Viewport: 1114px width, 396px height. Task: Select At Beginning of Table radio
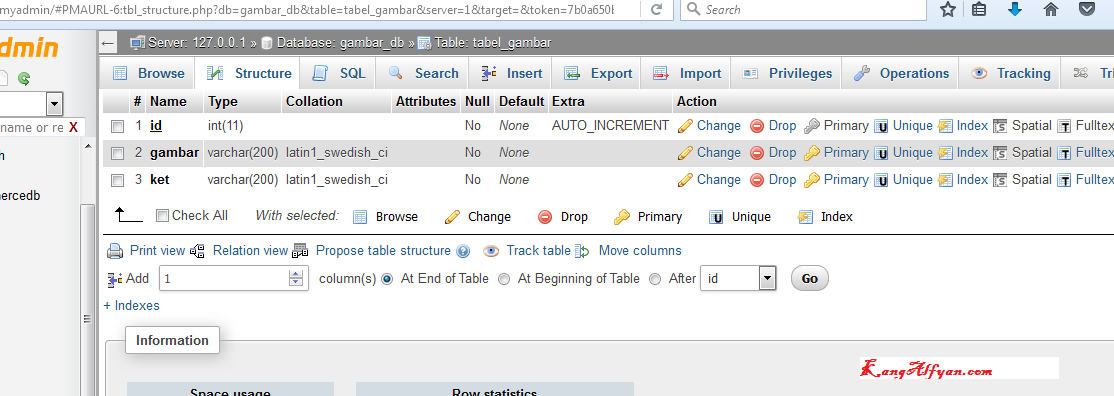(504, 279)
